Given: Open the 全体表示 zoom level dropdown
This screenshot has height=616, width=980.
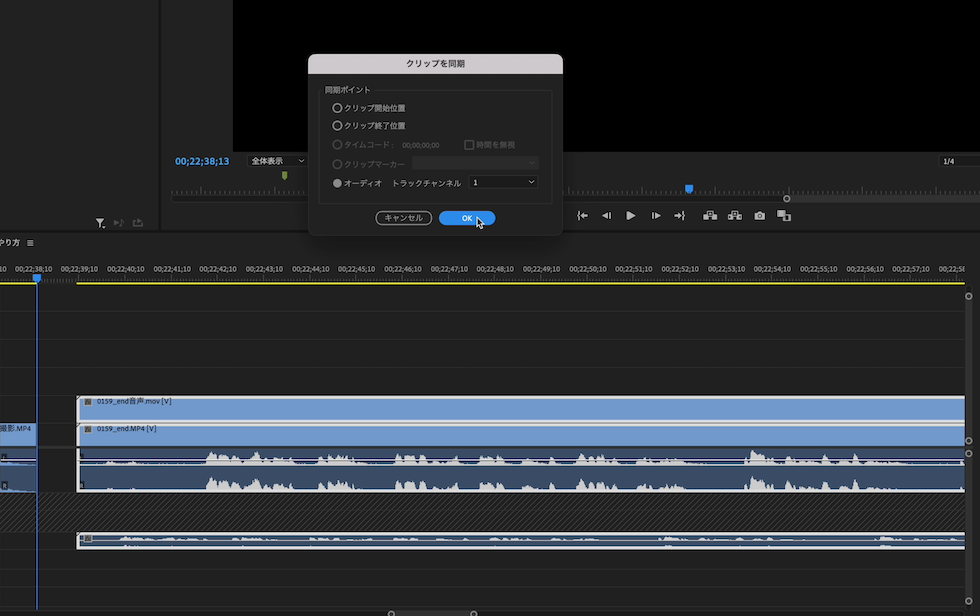Looking at the screenshot, I should point(278,160).
